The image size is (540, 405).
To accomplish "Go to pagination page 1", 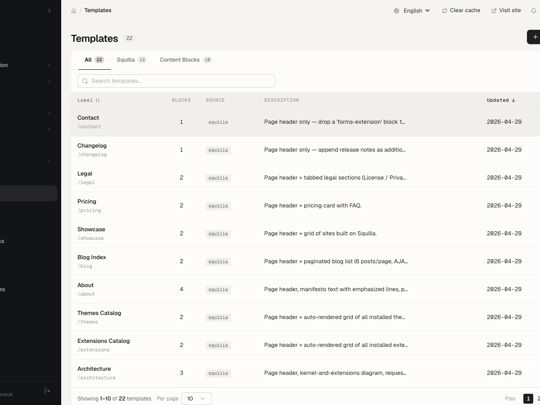I will pyautogui.click(x=528, y=398).
